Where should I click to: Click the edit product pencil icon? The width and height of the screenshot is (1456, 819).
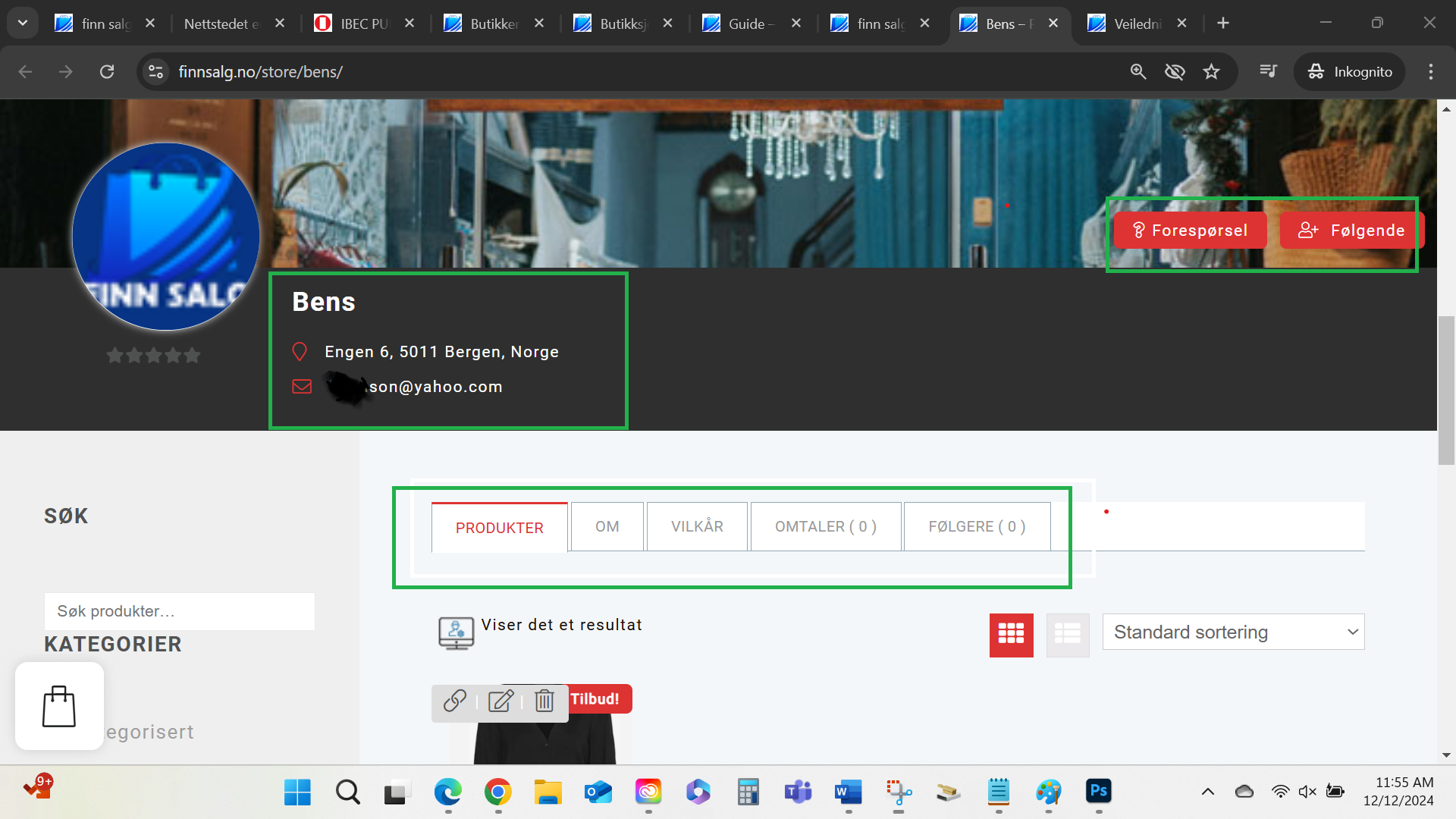(x=500, y=701)
